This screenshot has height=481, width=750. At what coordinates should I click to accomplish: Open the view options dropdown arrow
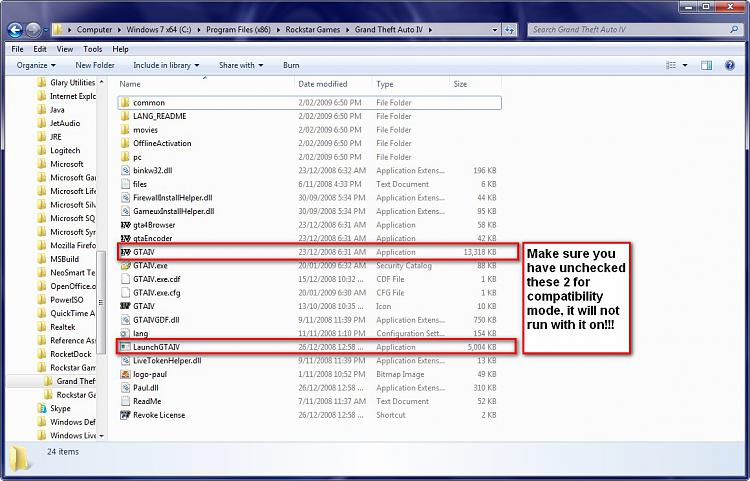pos(685,65)
